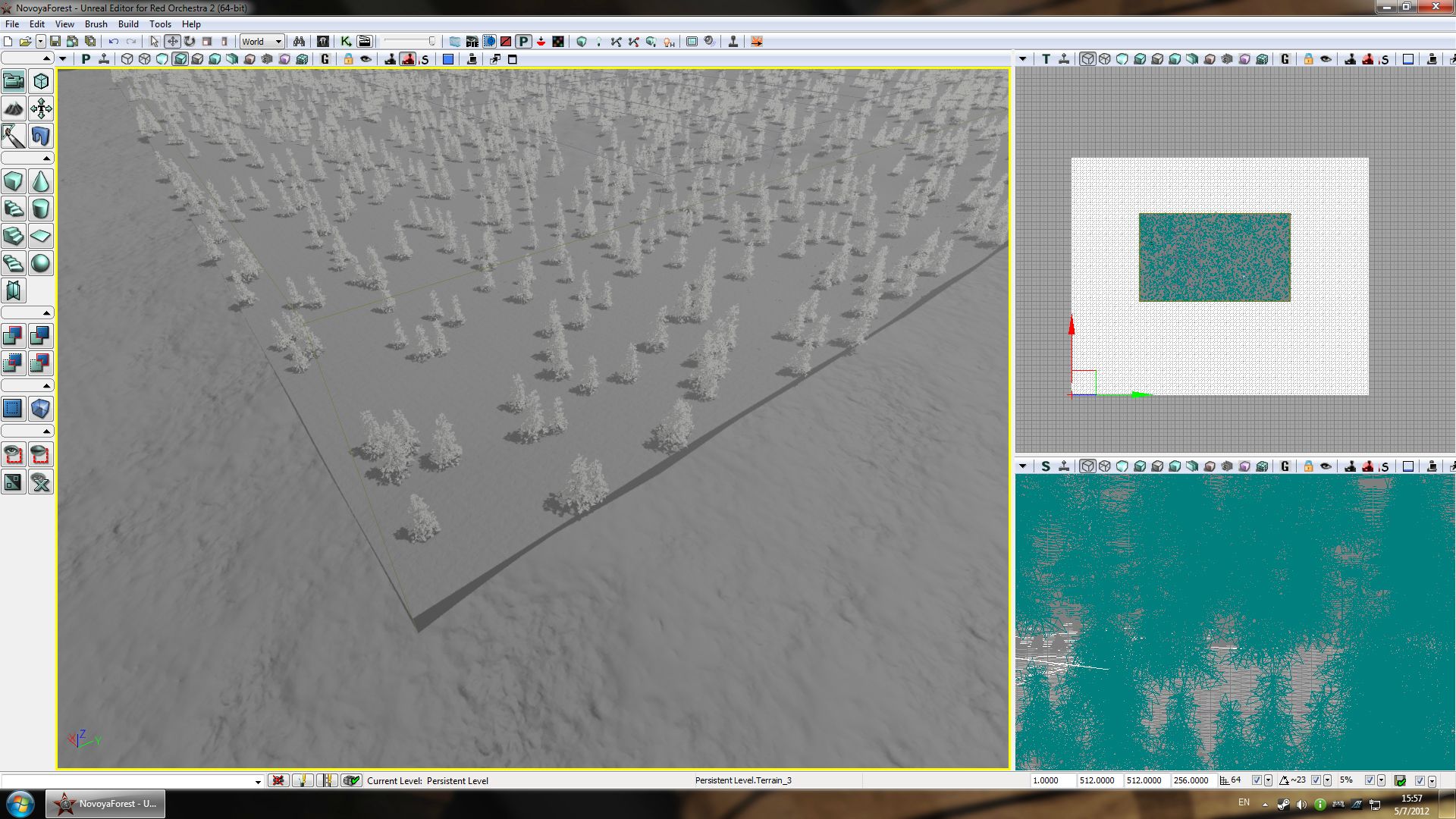Open scale snap percentage dropdown
Screen dimensions: 1456x819
click(x=1381, y=780)
